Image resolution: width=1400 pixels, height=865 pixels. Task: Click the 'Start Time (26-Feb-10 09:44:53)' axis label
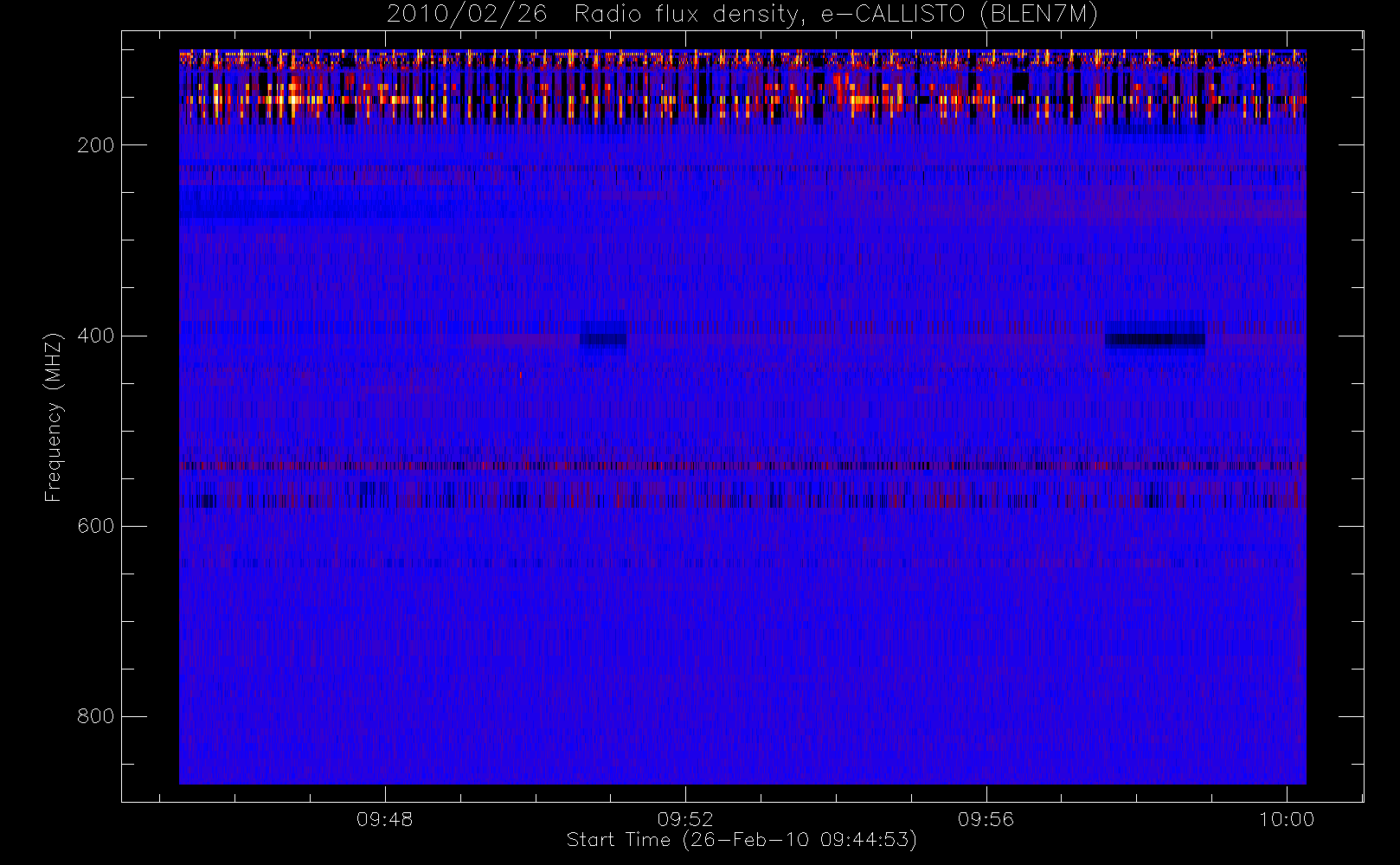point(742,840)
